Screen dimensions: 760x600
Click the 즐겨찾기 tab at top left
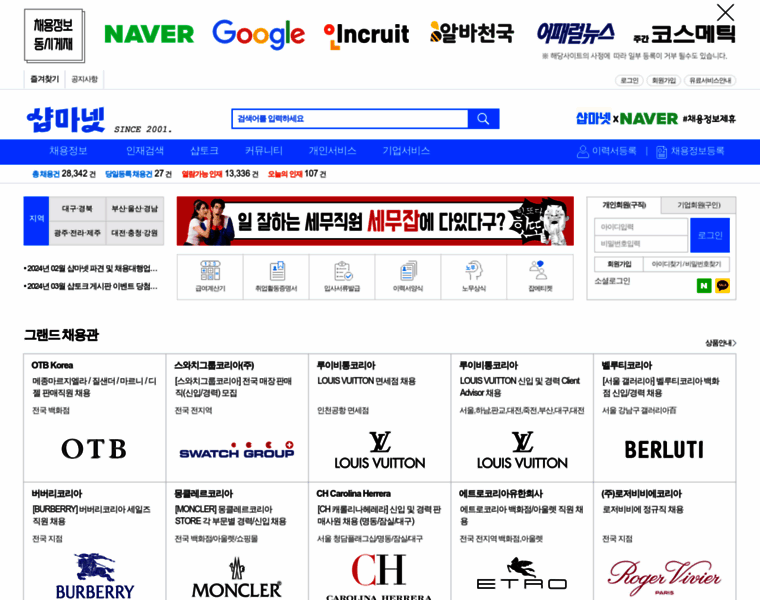coord(45,79)
